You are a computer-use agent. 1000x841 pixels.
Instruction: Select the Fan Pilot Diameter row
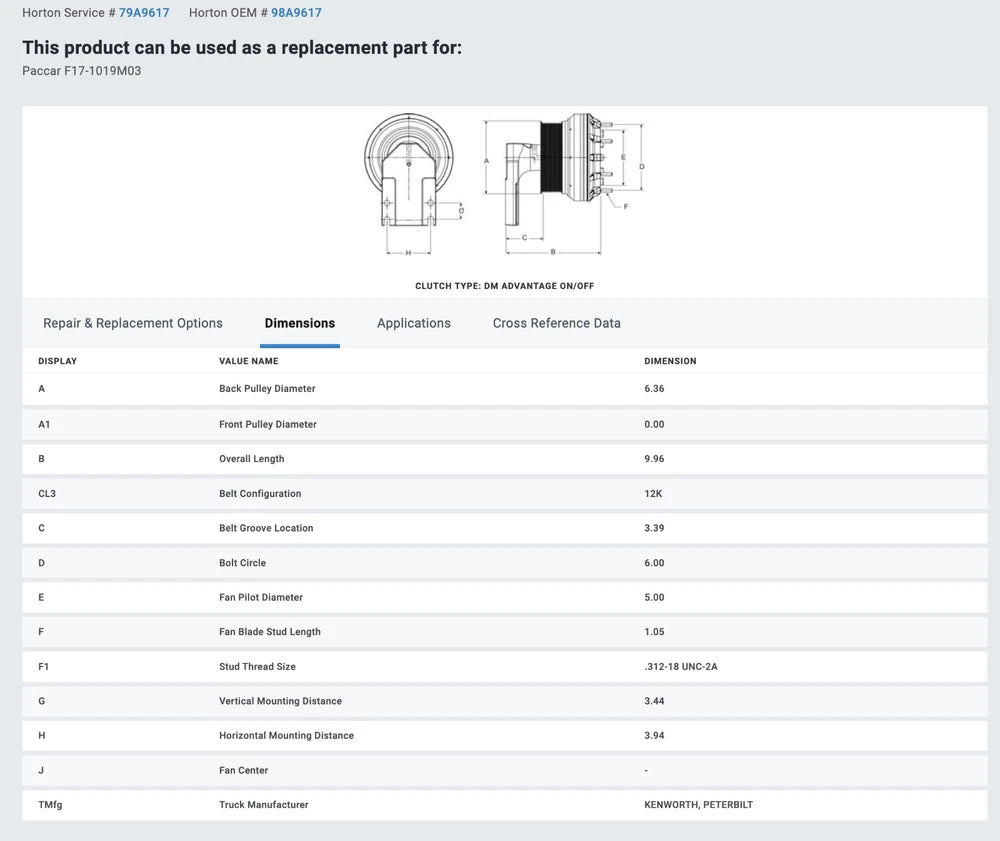261,598
